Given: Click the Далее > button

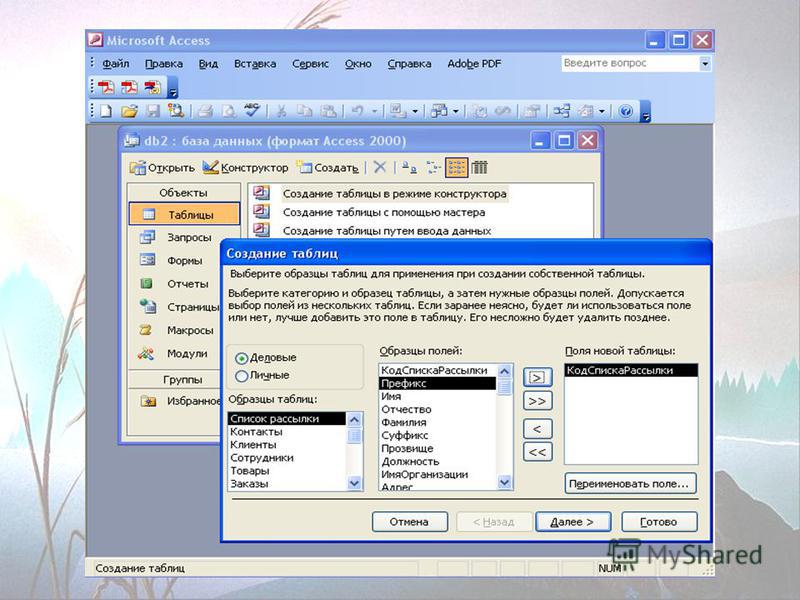Looking at the screenshot, I should pyautogui.click(x=572, y=522).
